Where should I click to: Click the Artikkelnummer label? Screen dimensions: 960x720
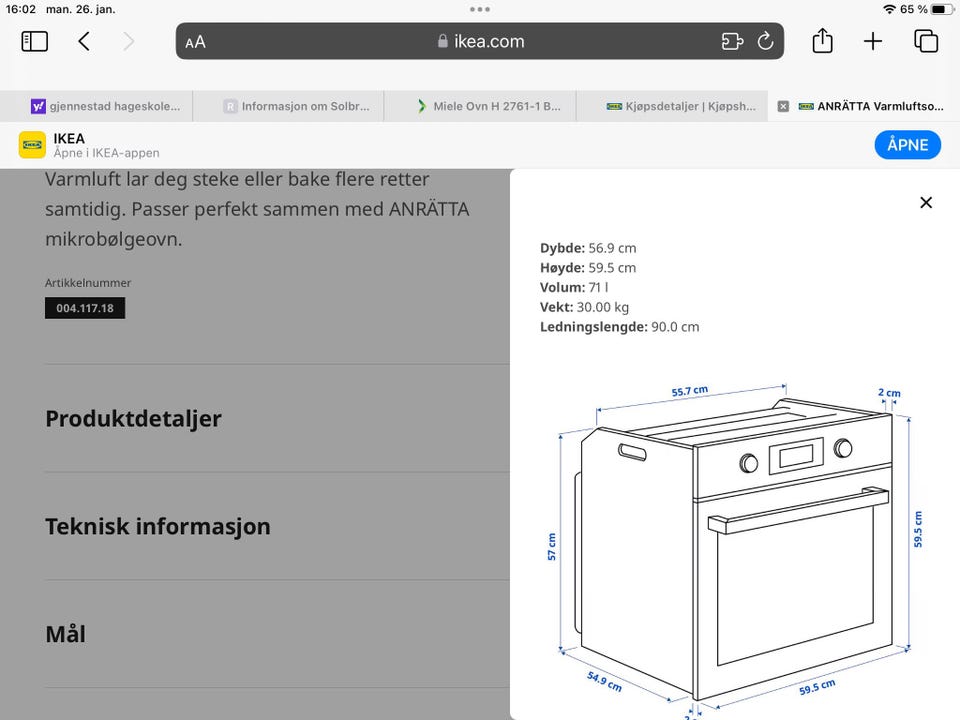88,283
